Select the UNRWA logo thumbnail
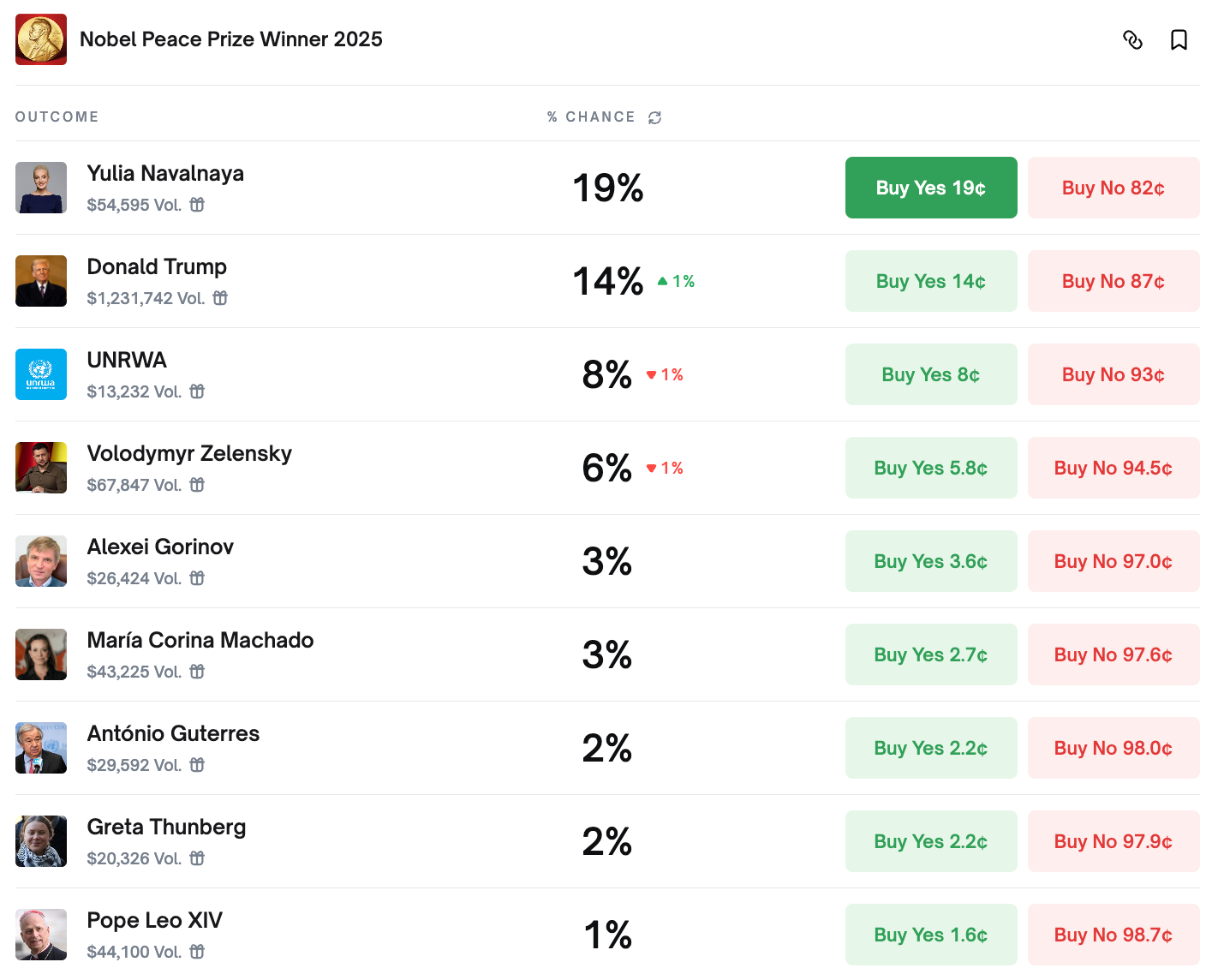Screen dimensions: 1218x980 coord(41,374)
